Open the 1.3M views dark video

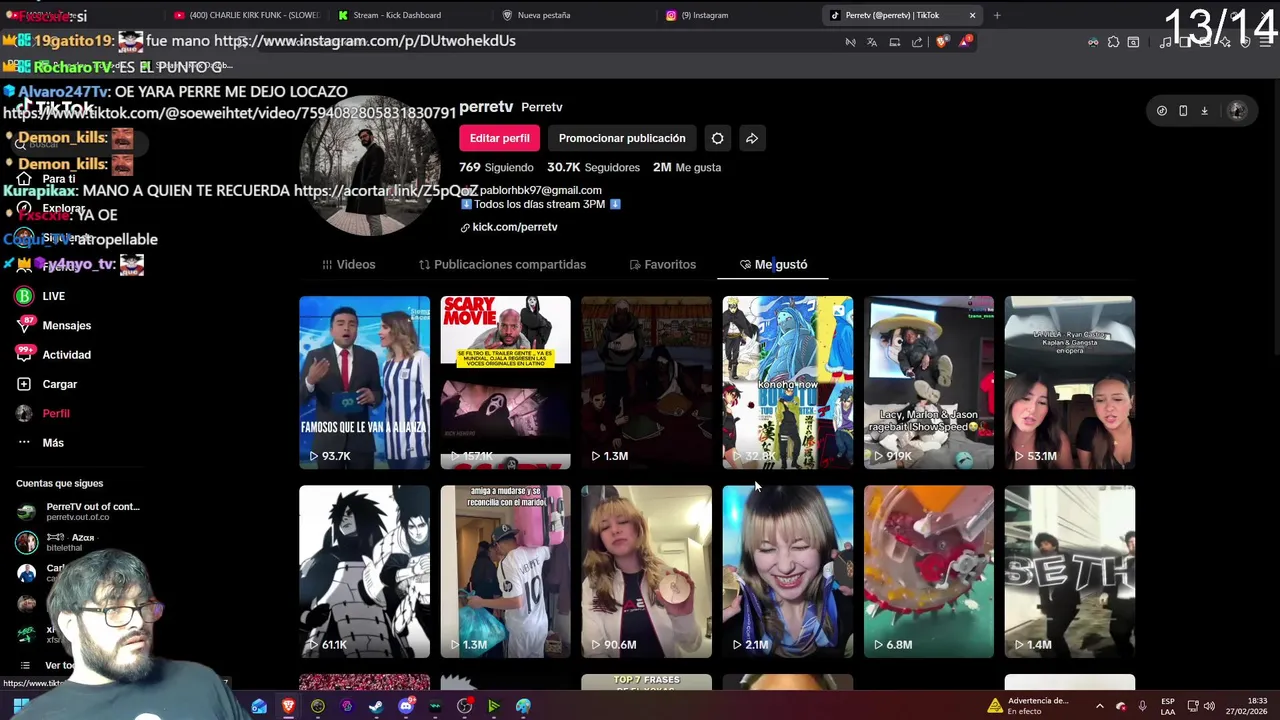(x=646, y=382)
